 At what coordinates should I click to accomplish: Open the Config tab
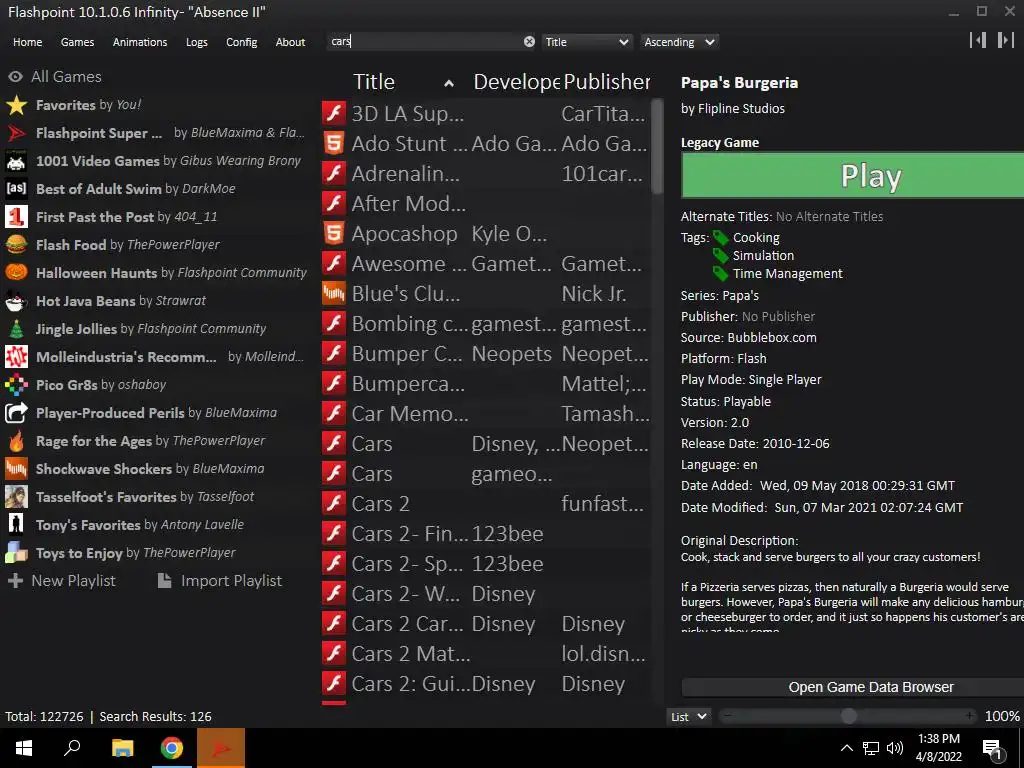[x=242, y=42]
